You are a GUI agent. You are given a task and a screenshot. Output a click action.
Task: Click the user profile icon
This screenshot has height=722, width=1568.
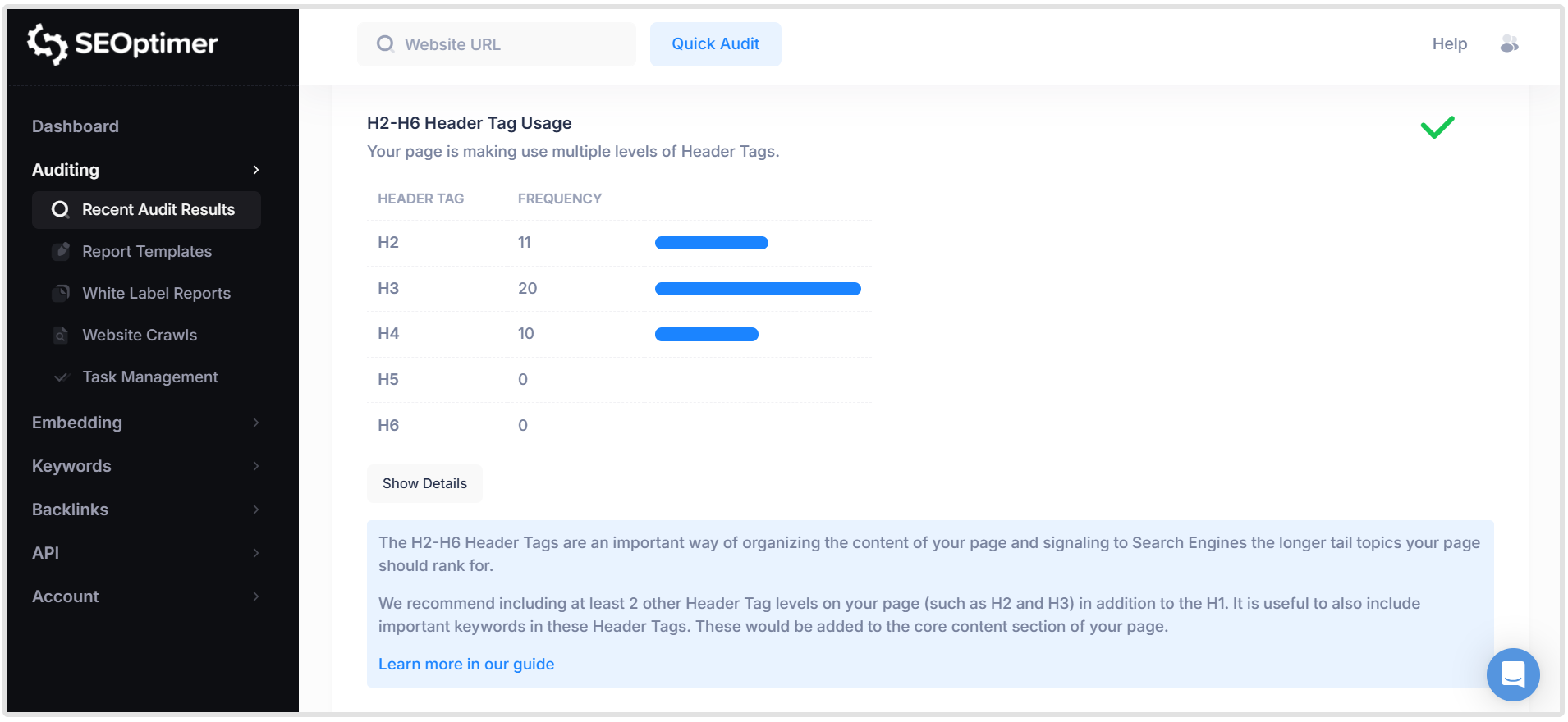[1509, 44]
